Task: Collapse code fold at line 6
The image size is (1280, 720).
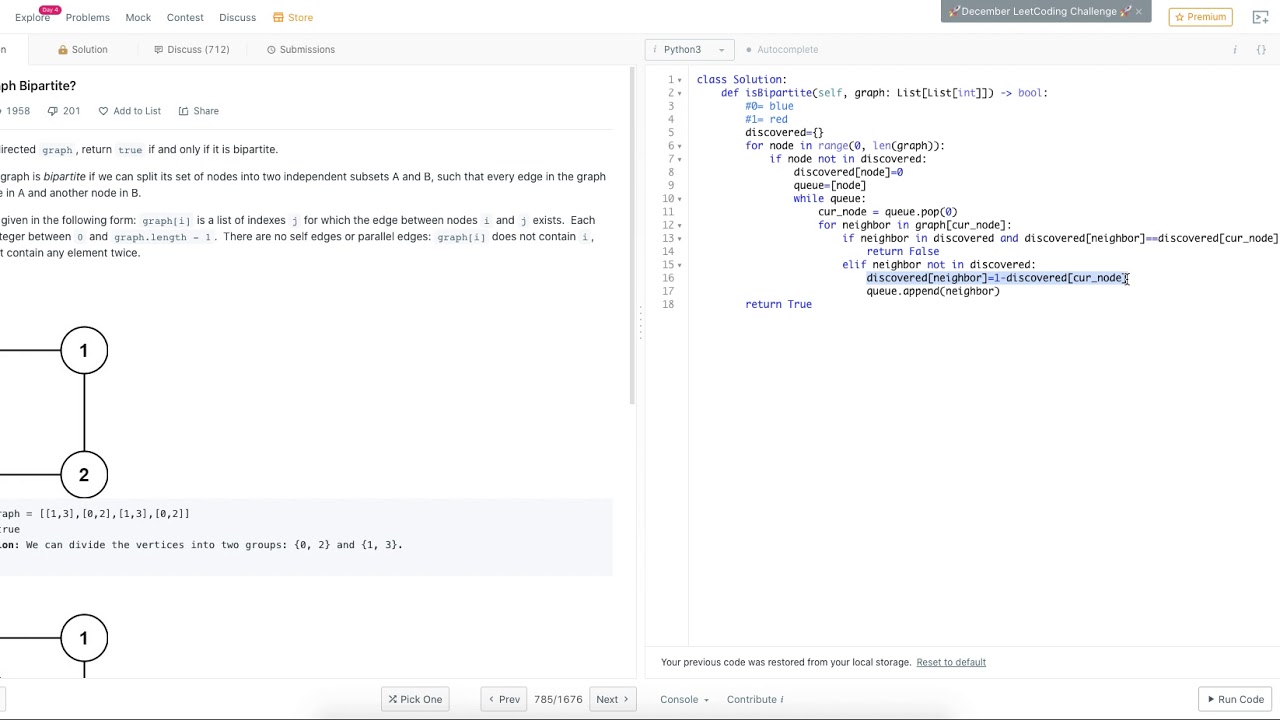Action: (x=680, y=146)
